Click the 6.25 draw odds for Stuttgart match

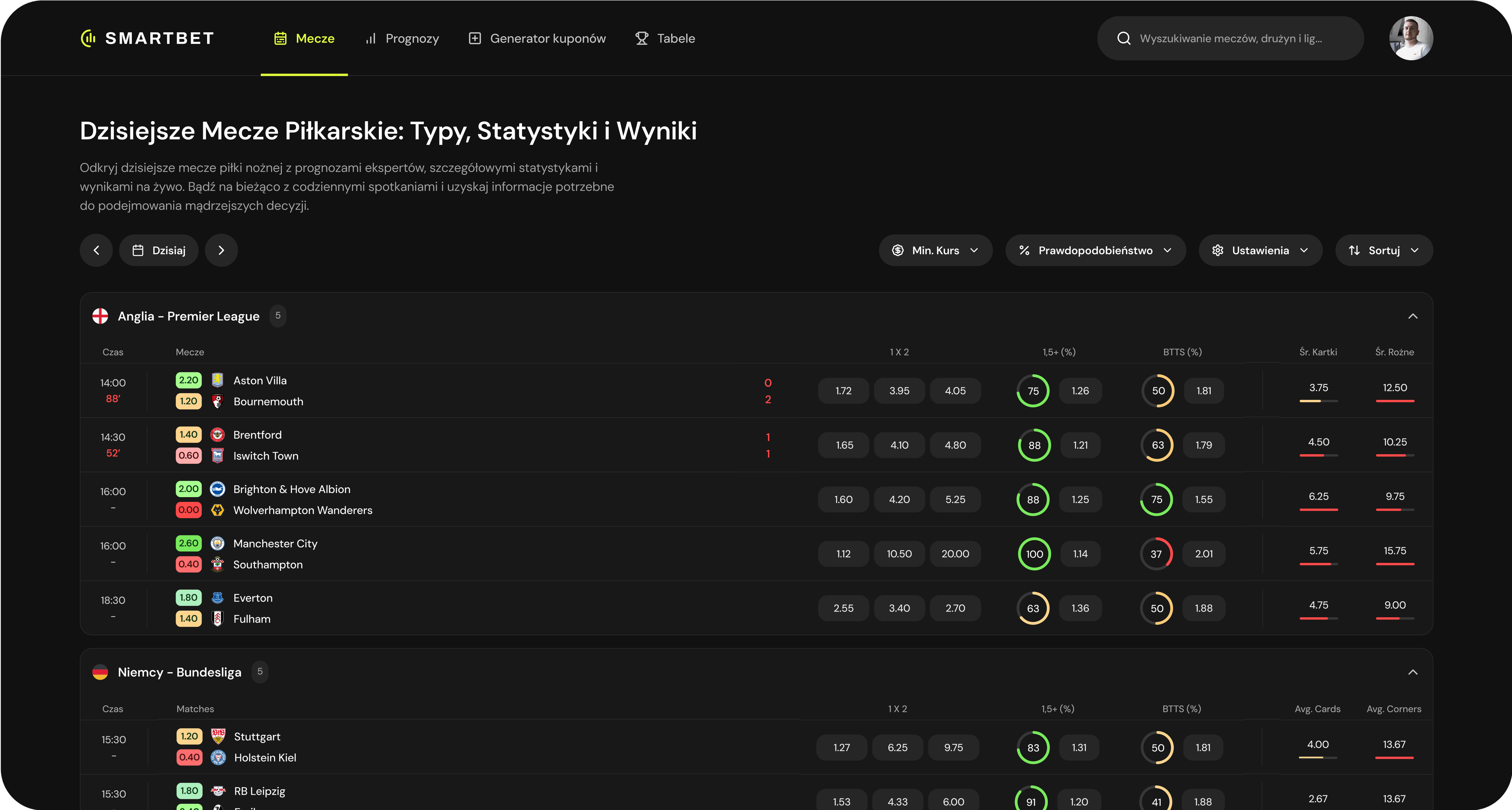[x=897, y=748]
